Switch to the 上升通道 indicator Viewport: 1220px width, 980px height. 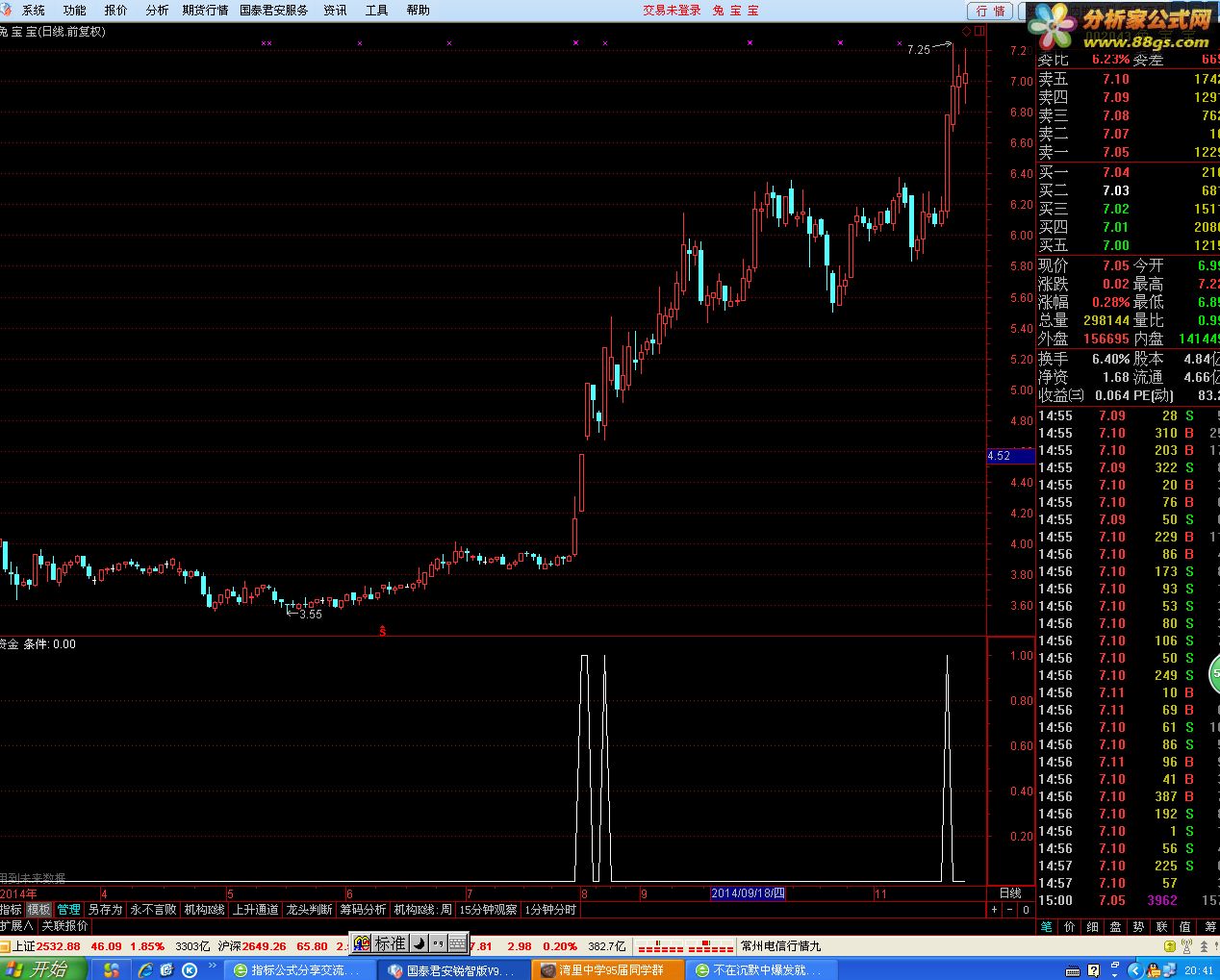pos(255,909)
